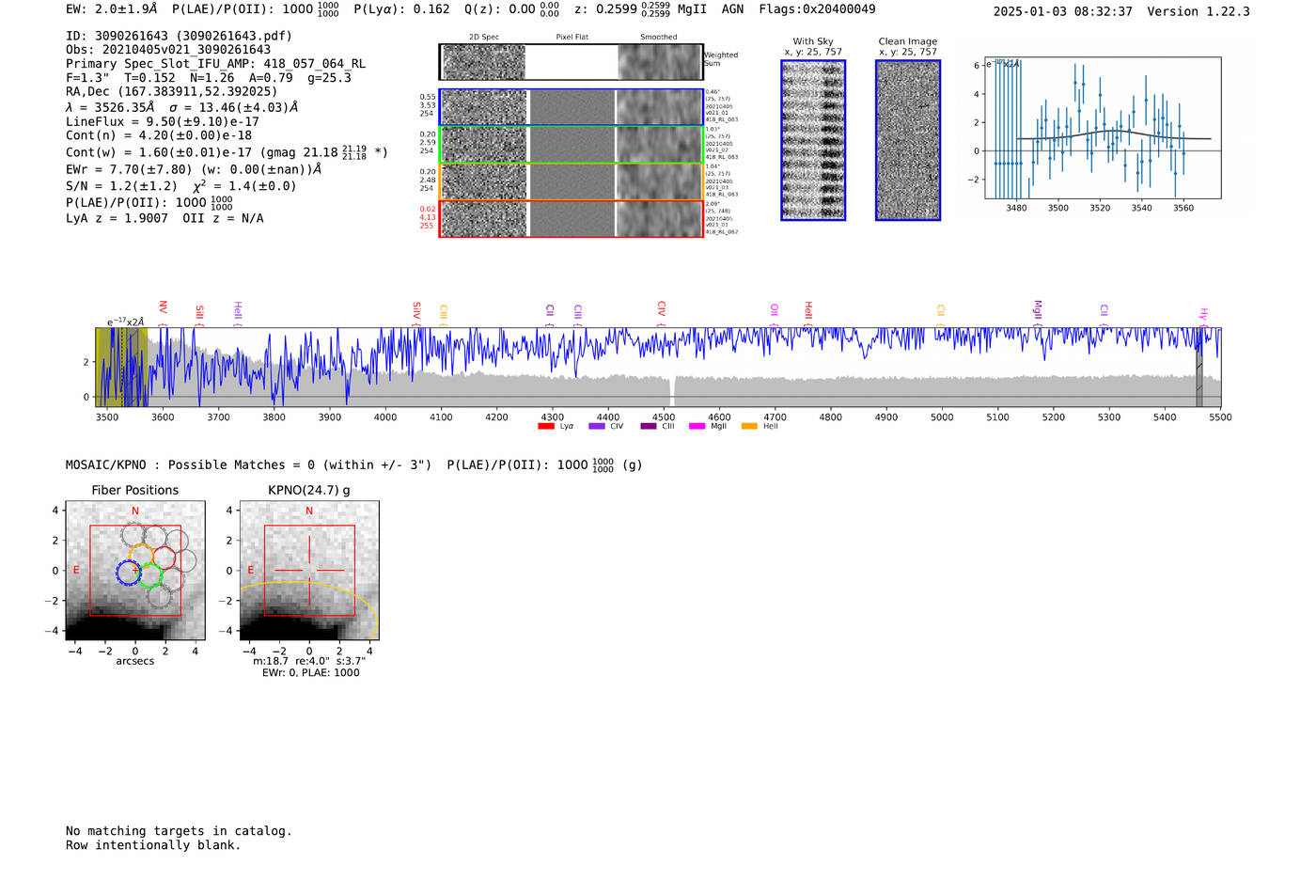
Task: Click the timestamp '2025-01-03 08:32:37'
Action: 1062,11
